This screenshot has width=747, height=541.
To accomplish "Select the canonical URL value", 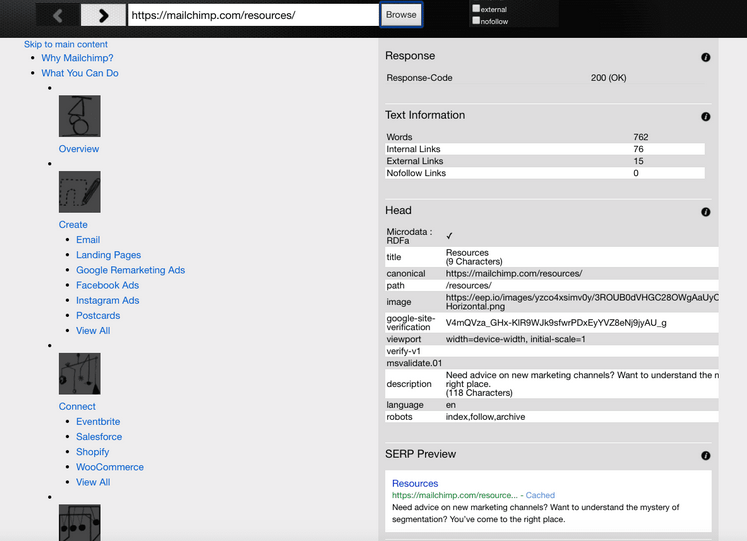I will pyautogui.click(x=514, y=274).
